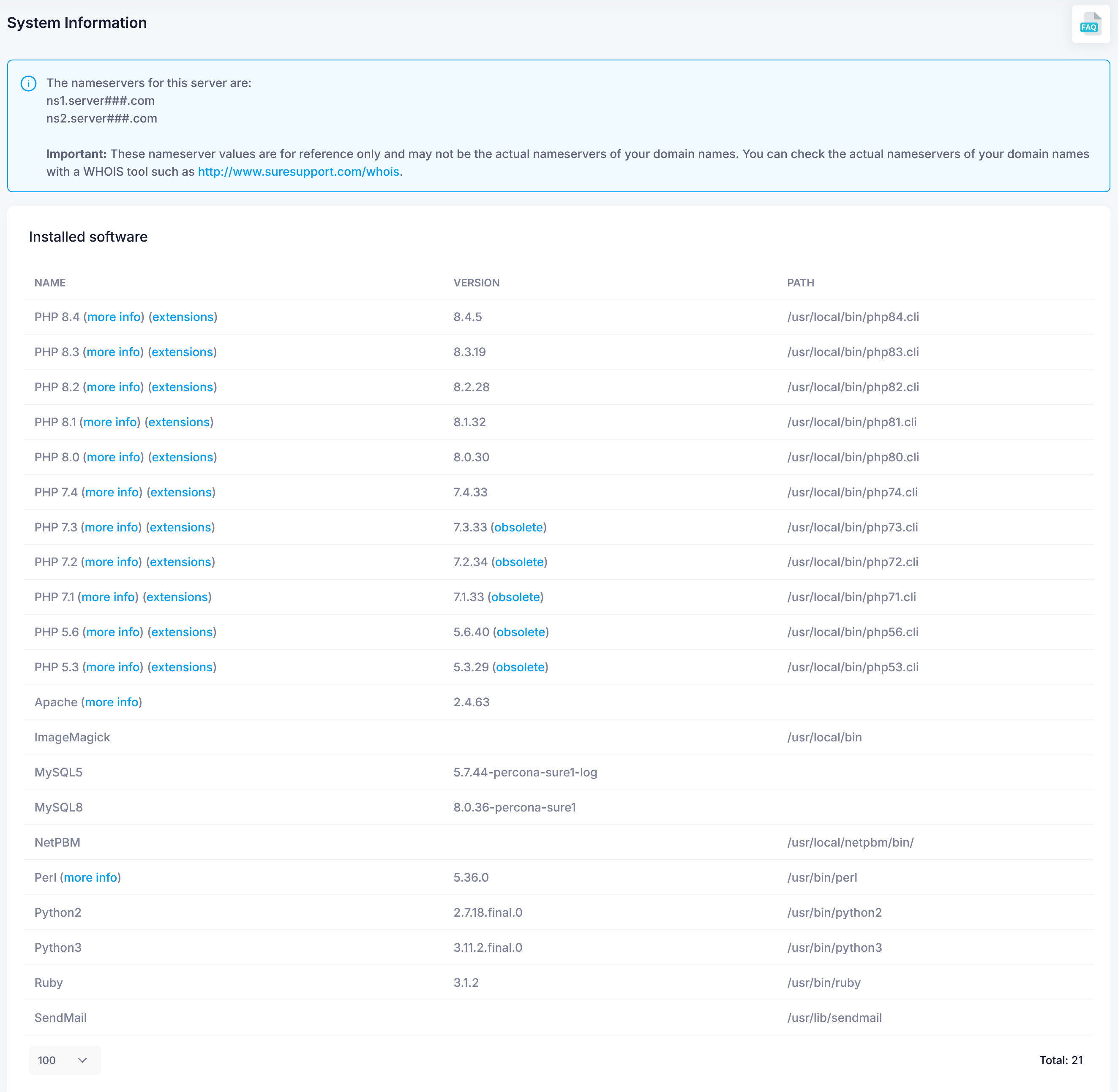Screen dimensions: 1118x1092
Task: View extensions for PHP 8.0
Action: pos(183,457)
